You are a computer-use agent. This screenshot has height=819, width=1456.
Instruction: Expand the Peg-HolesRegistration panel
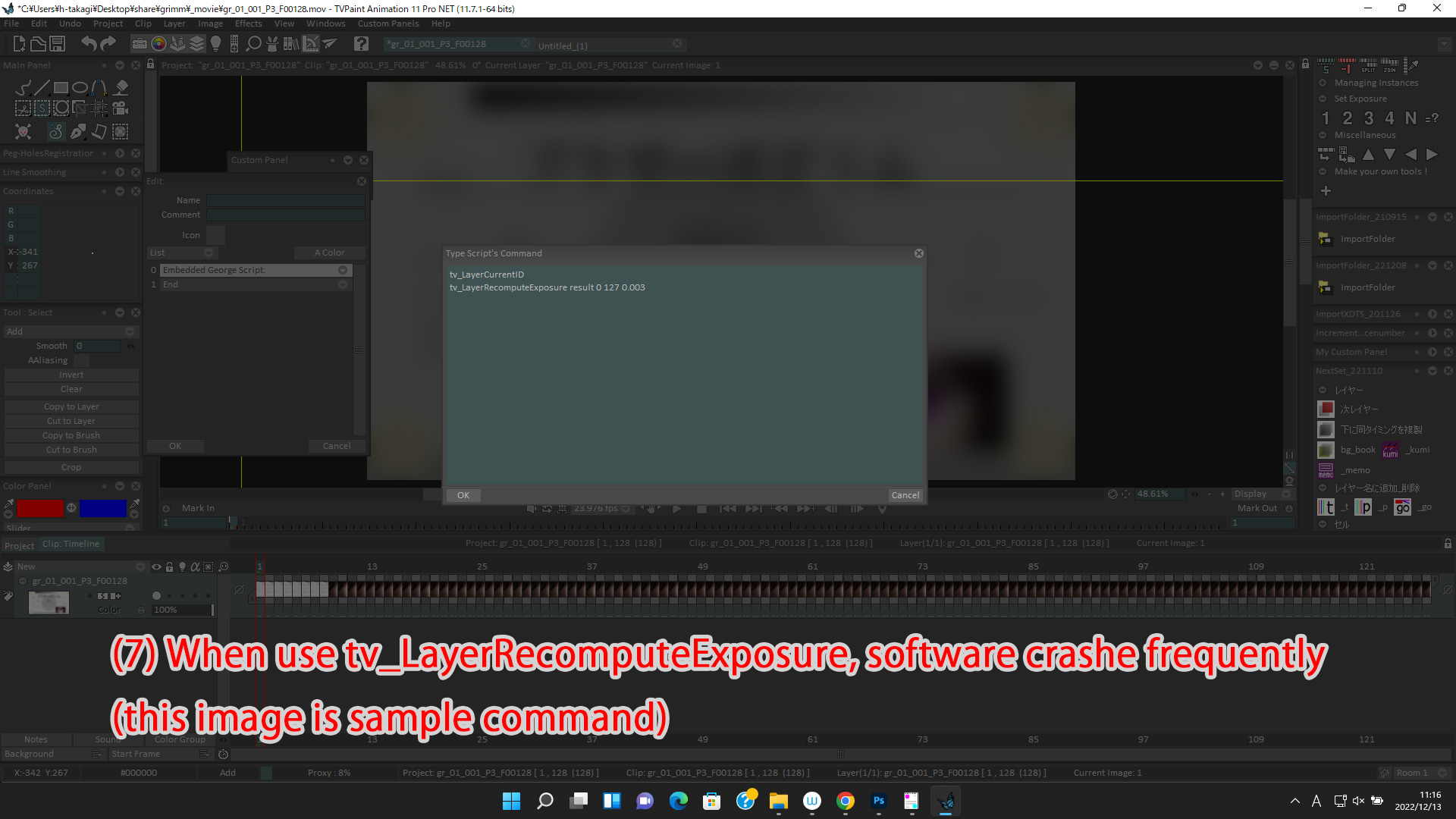point(120,153)
